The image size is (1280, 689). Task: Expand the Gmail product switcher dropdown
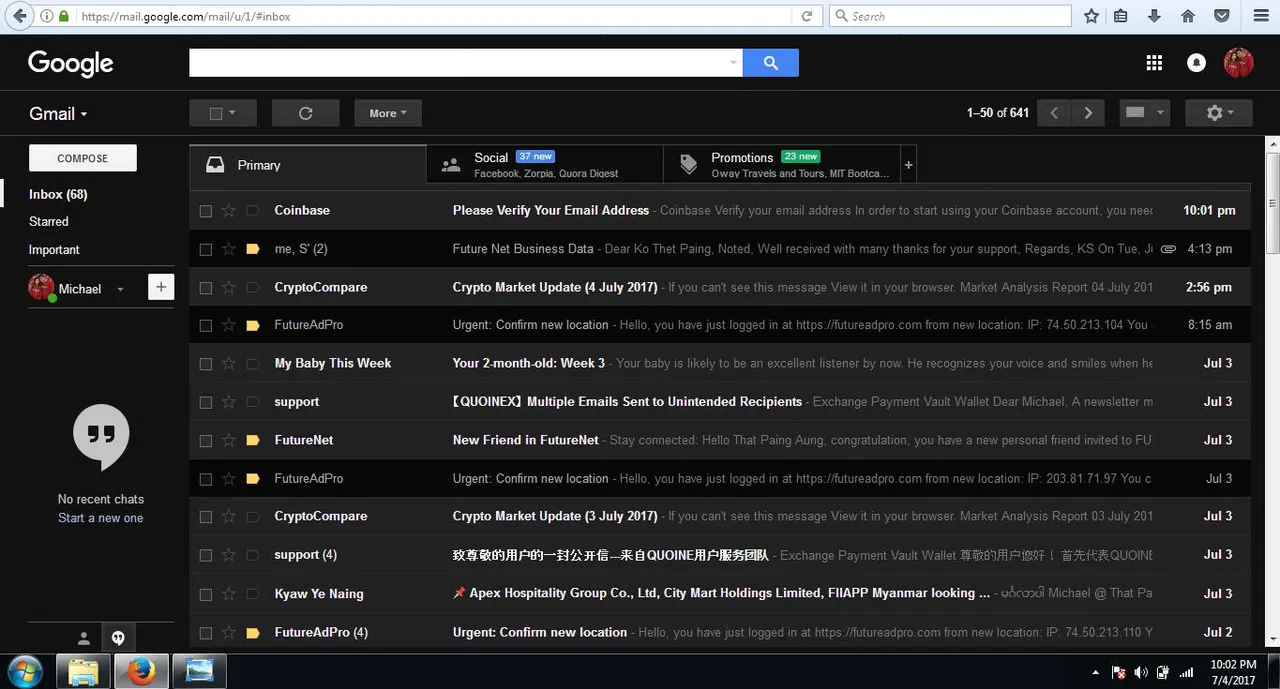tap(58, 114)
